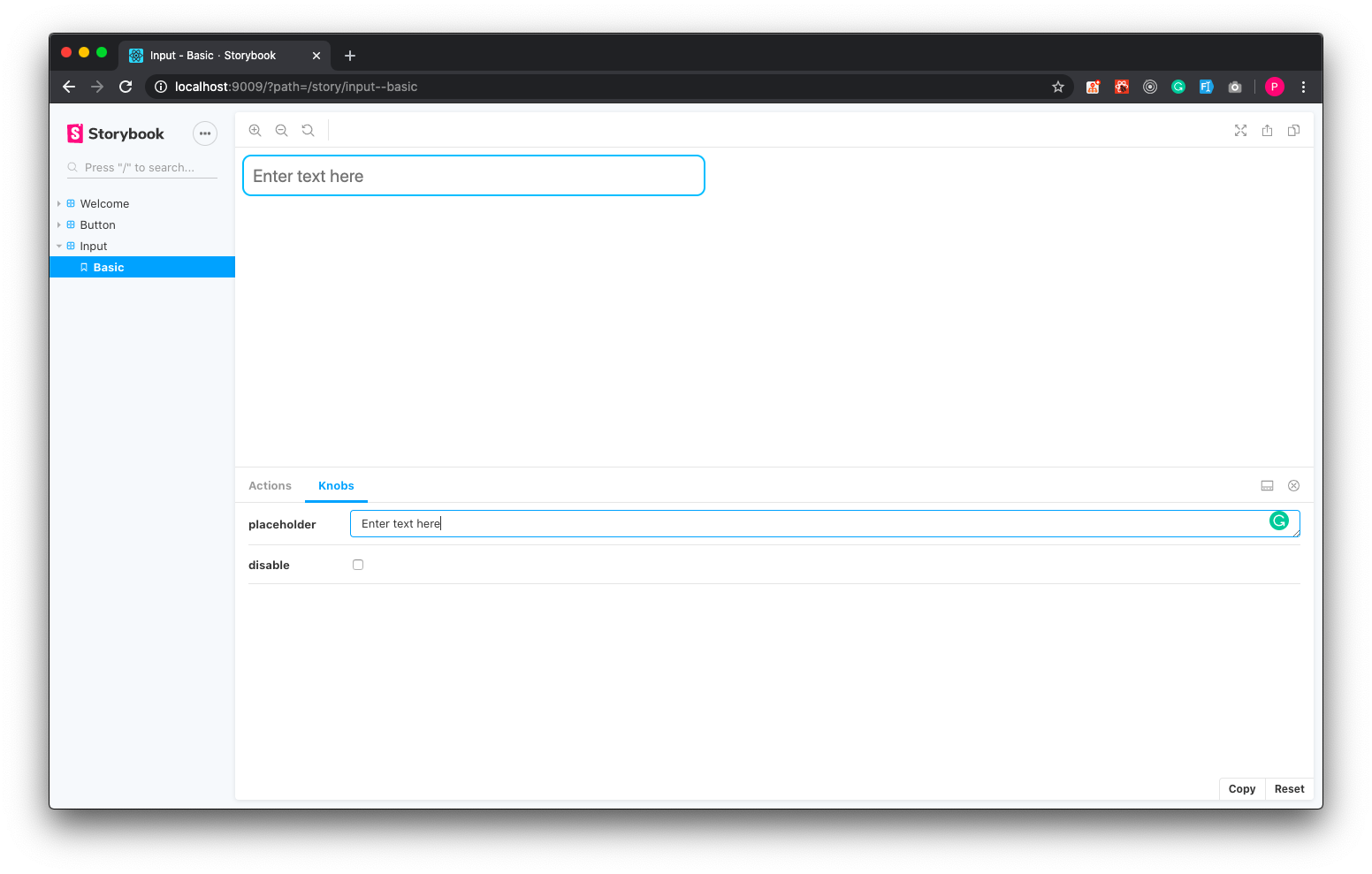Screen dimensions: 1372x874
Task: Click the Enter text here preview input
Action: tap(474, 176)
